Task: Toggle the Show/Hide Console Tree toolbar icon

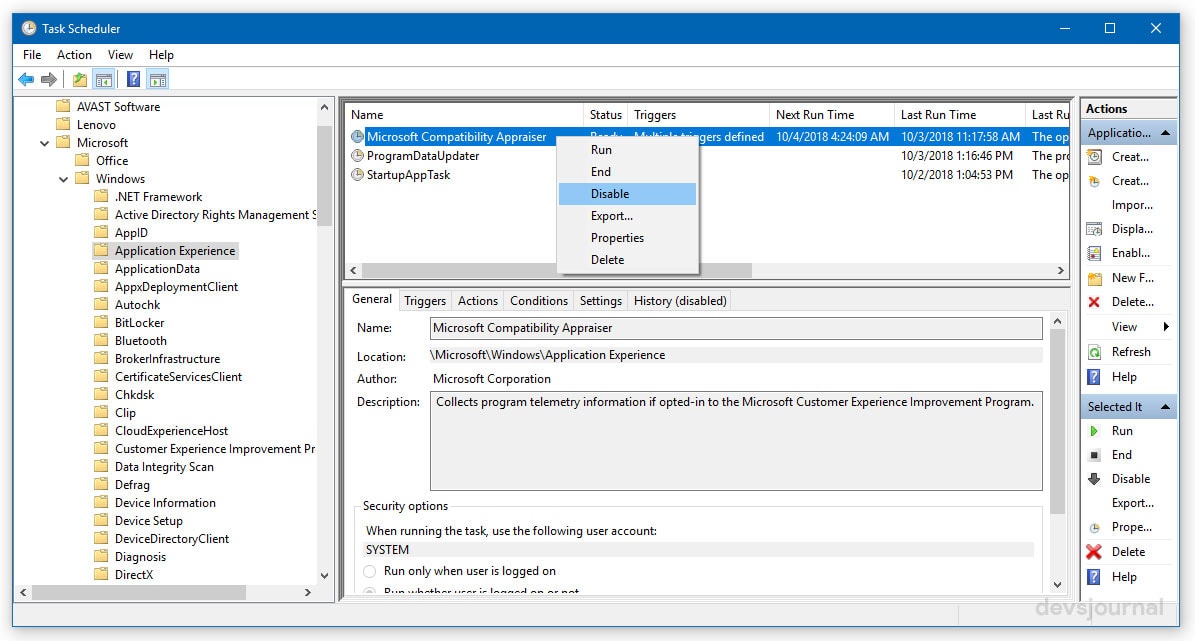Action: (104, 79)
